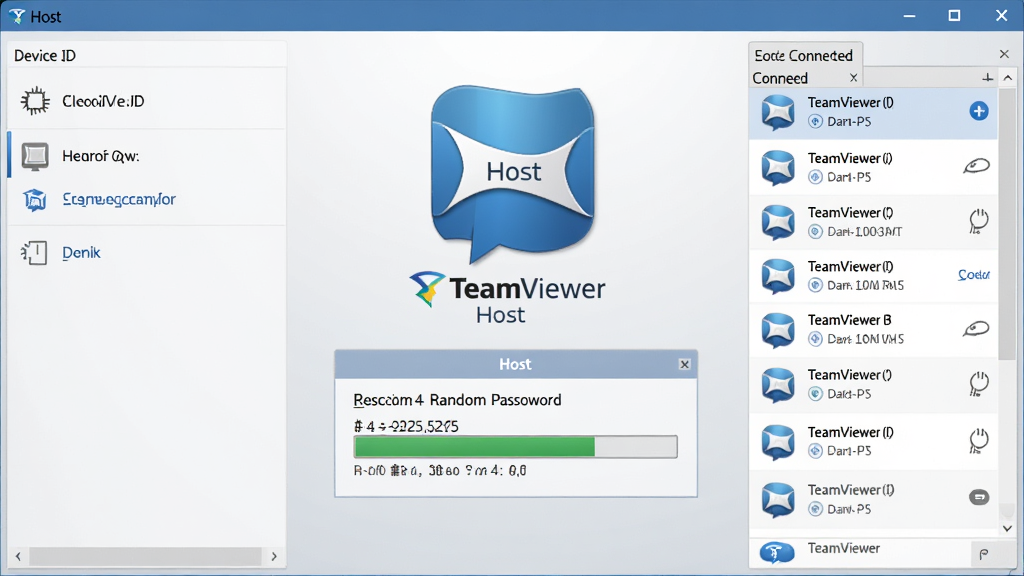Click the TeamViewer avatar in Dald-PS row
Screen dimensions: 1024x576
tap(778, 384)
